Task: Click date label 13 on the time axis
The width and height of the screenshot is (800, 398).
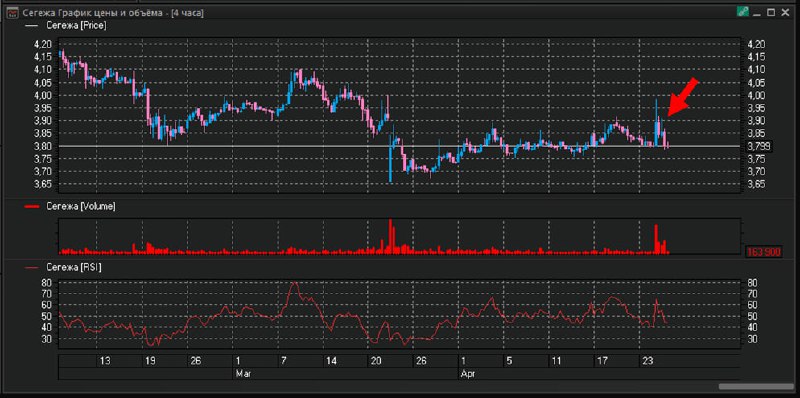Action: [x=105, y=361]
